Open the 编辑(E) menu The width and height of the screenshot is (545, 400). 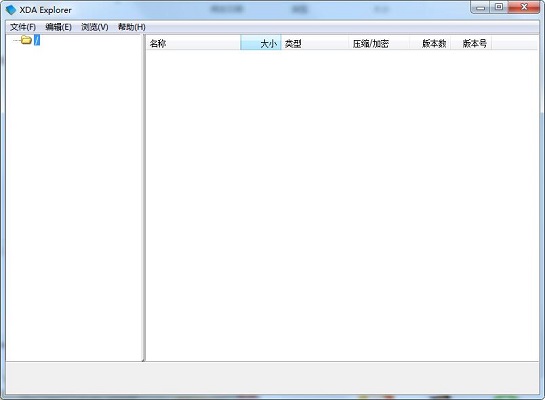pos(58,27)
